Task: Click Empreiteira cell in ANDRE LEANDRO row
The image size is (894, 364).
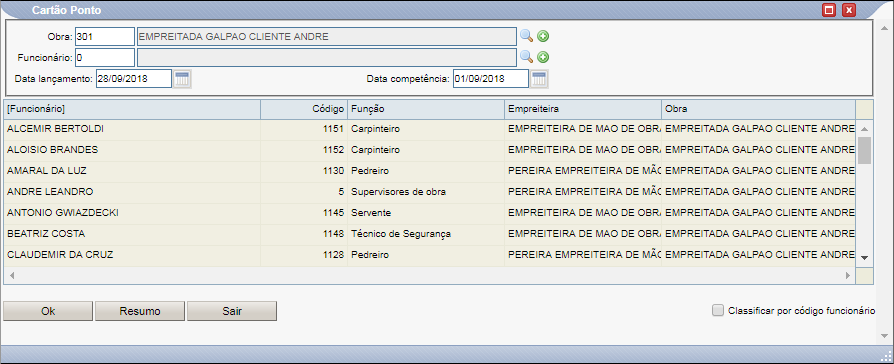Action: pos(583,192)
